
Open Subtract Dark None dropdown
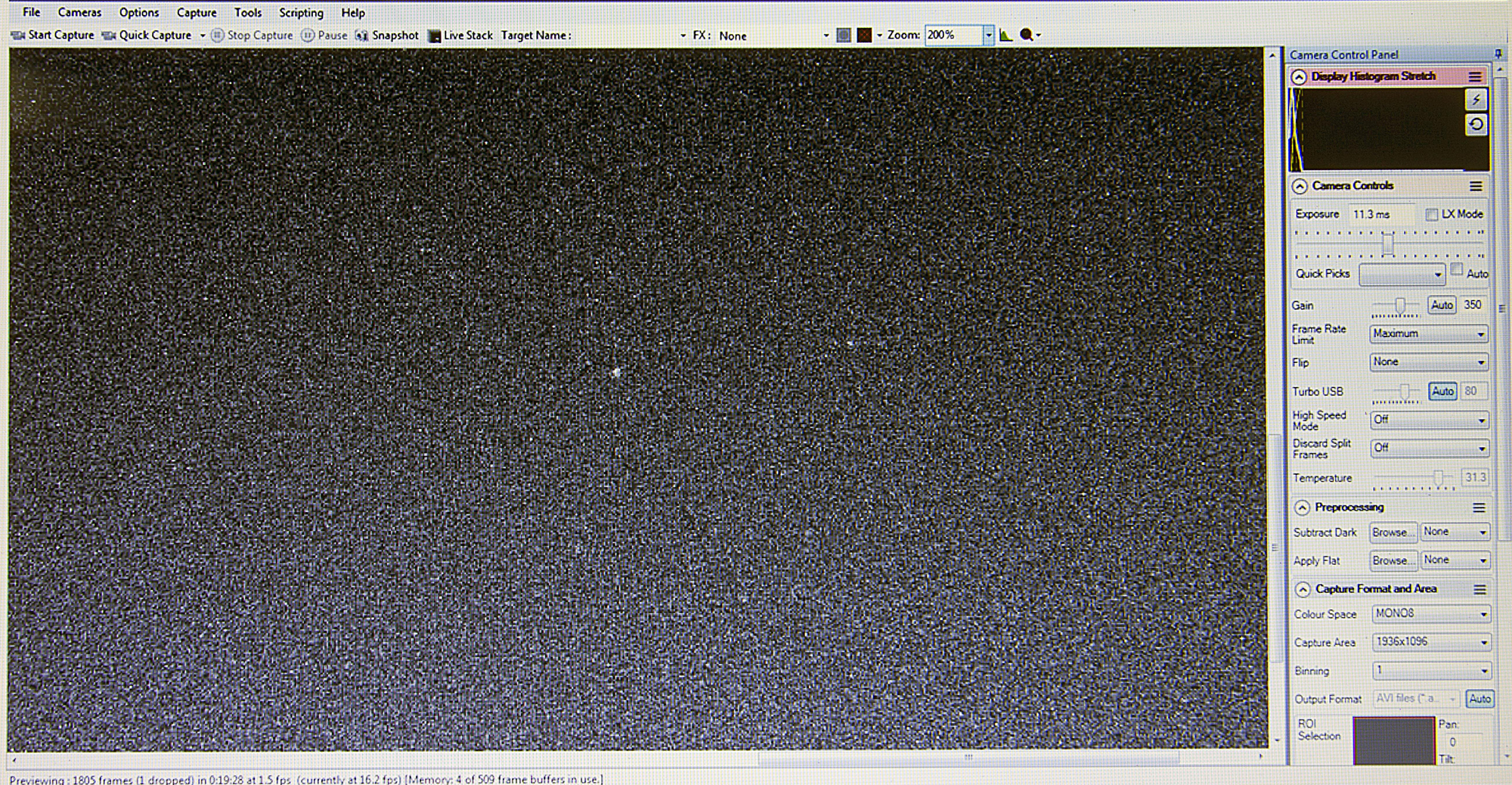tap(1455, 532)
